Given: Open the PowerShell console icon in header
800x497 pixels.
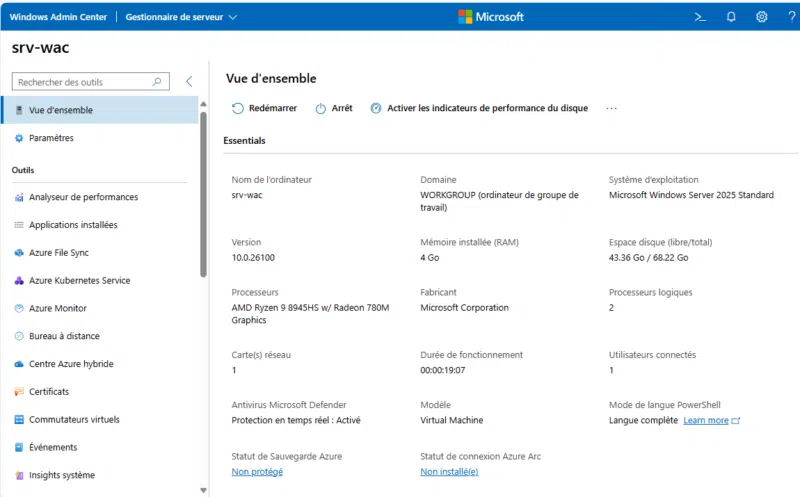Looking at the screenshot, I should 700,17.
